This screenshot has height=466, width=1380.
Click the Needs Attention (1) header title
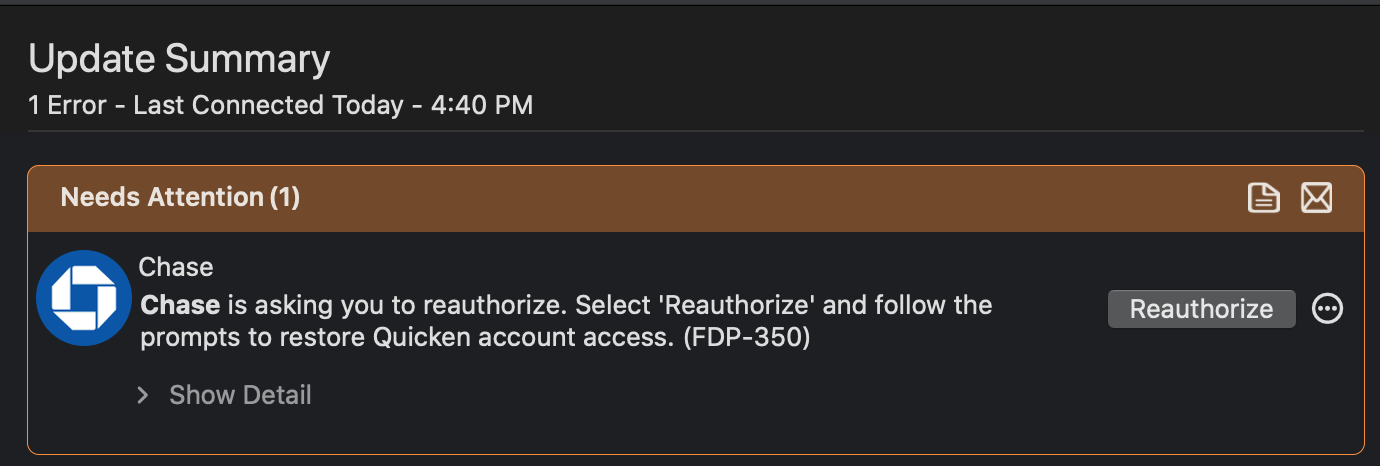click(x=180, y=198)
